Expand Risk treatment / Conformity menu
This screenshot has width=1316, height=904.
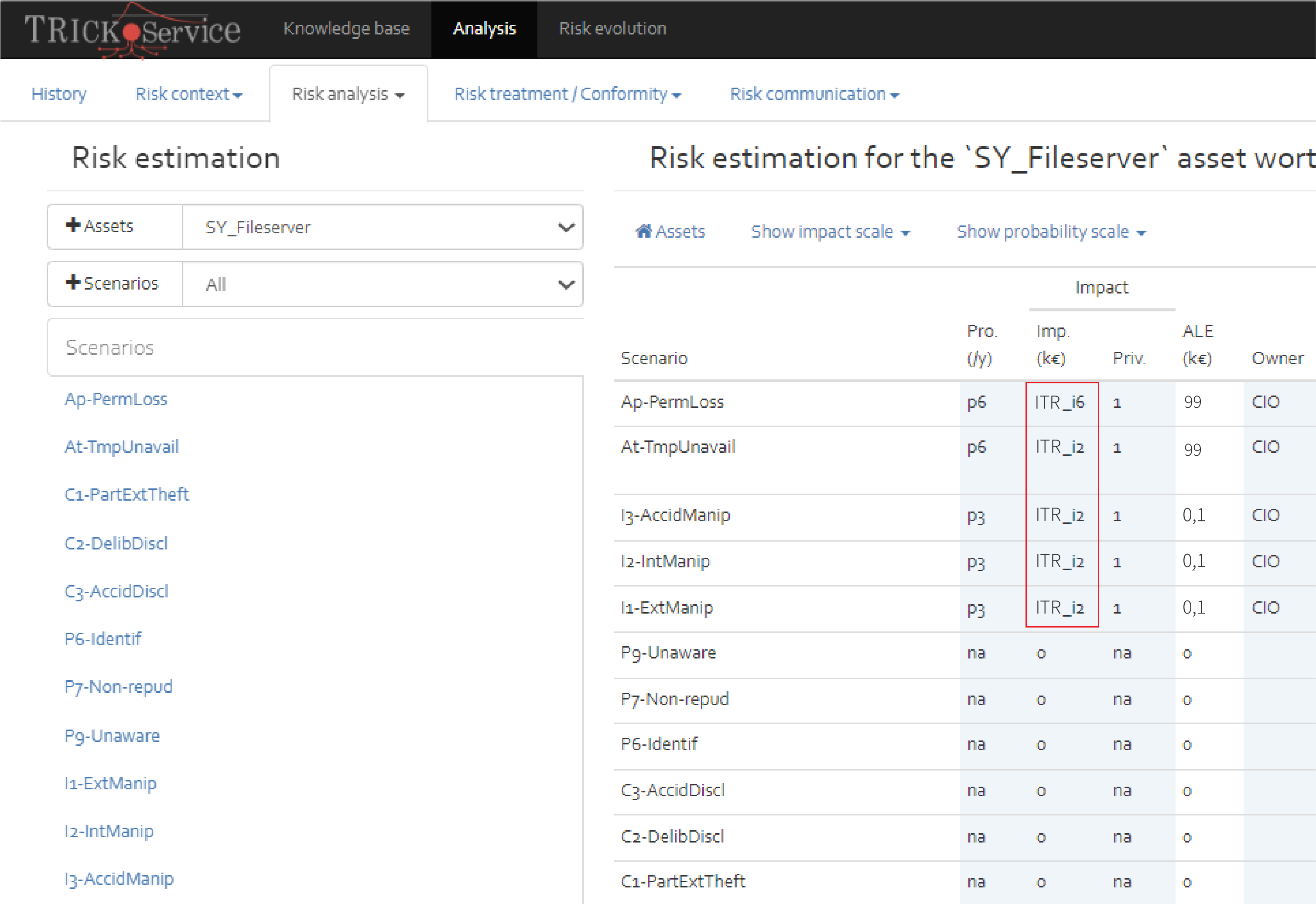coord(567,94)
